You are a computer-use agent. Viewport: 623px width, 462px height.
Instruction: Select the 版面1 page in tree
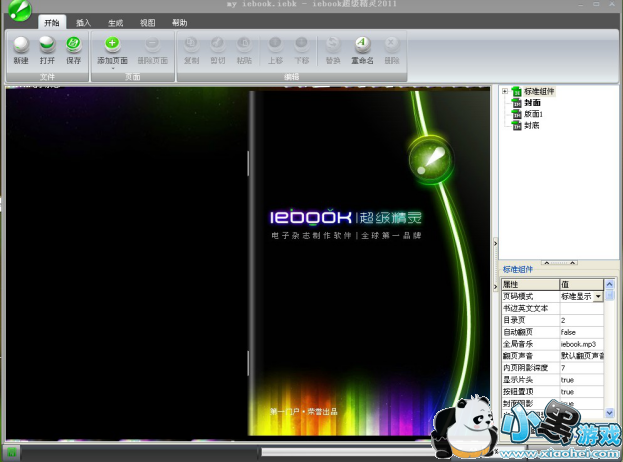[x=534, y=114]
